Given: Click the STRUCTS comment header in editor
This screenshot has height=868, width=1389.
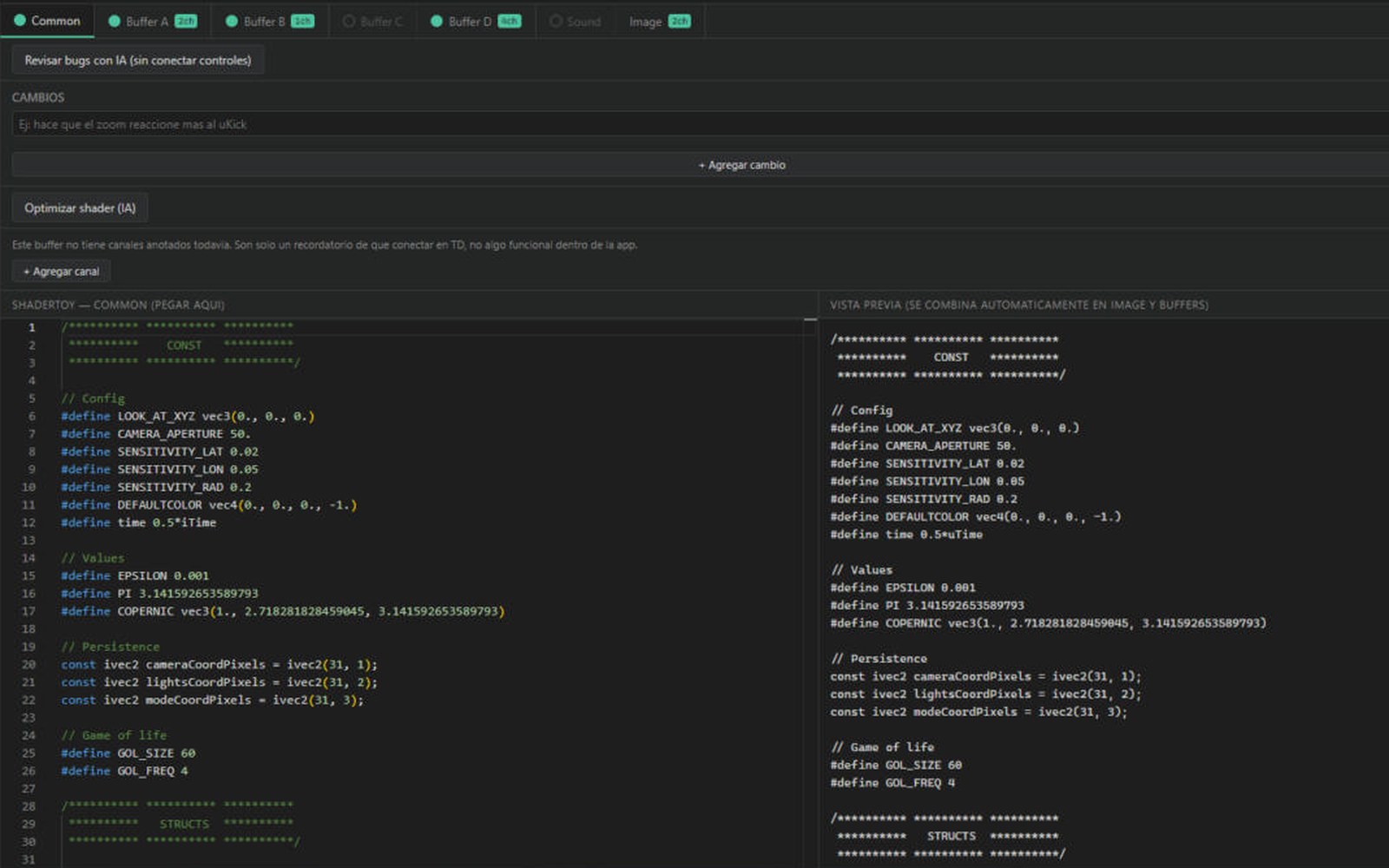Looking at the screenshot, I should [184, 824].
